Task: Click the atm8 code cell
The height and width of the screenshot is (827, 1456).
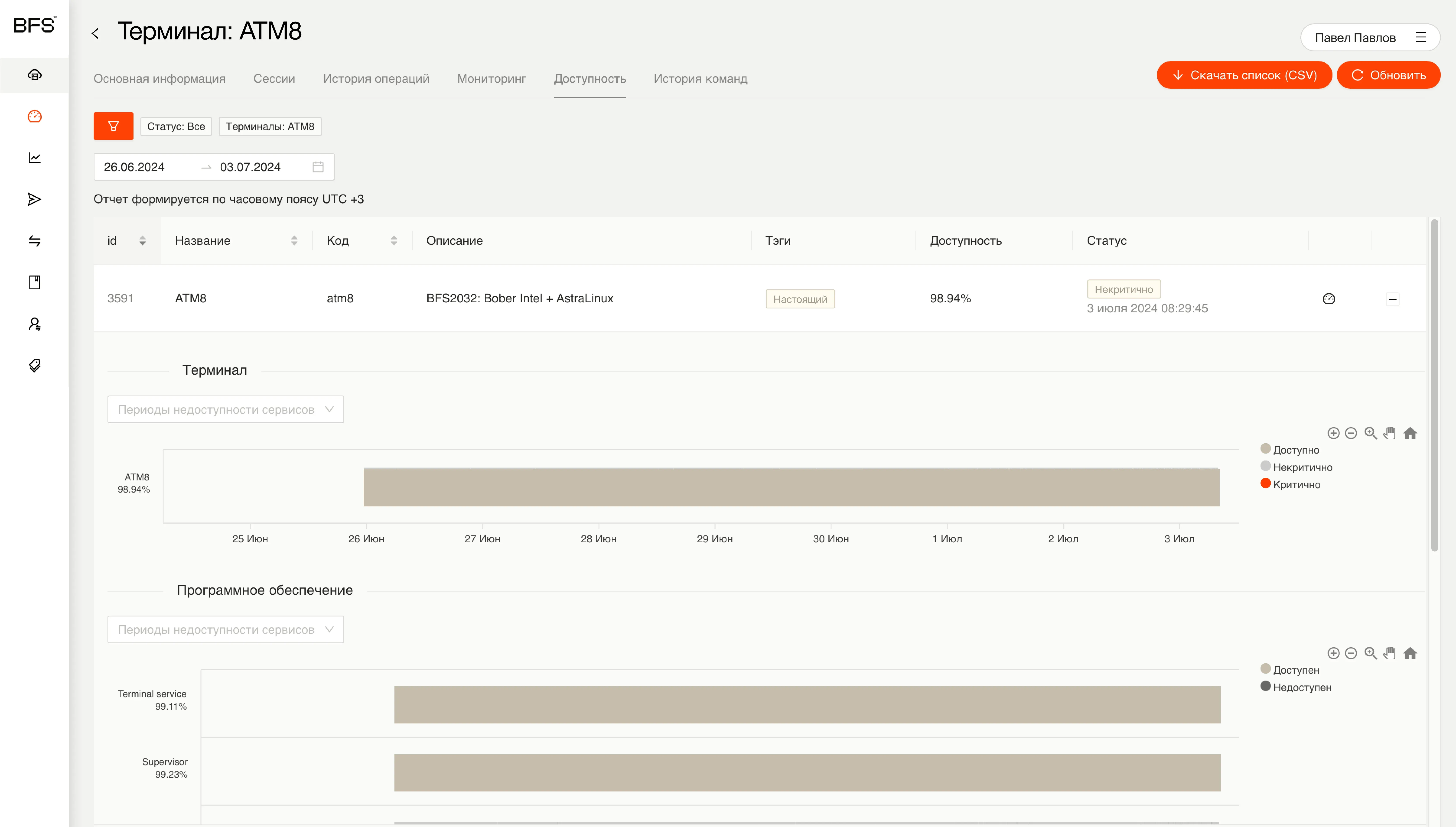Action: point(340,298)
